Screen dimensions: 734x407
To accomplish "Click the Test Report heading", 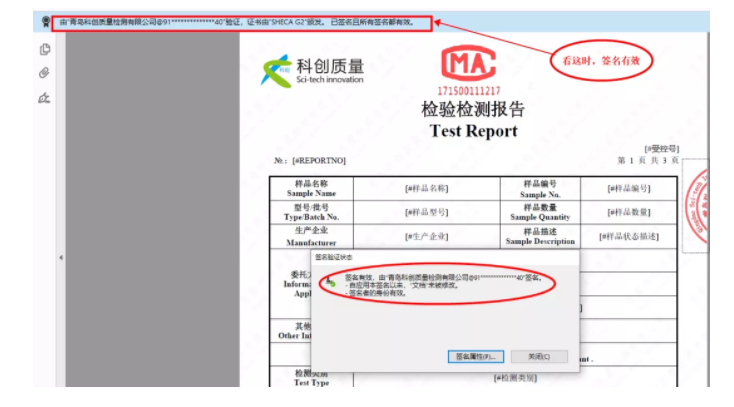I will coord(473,131).
